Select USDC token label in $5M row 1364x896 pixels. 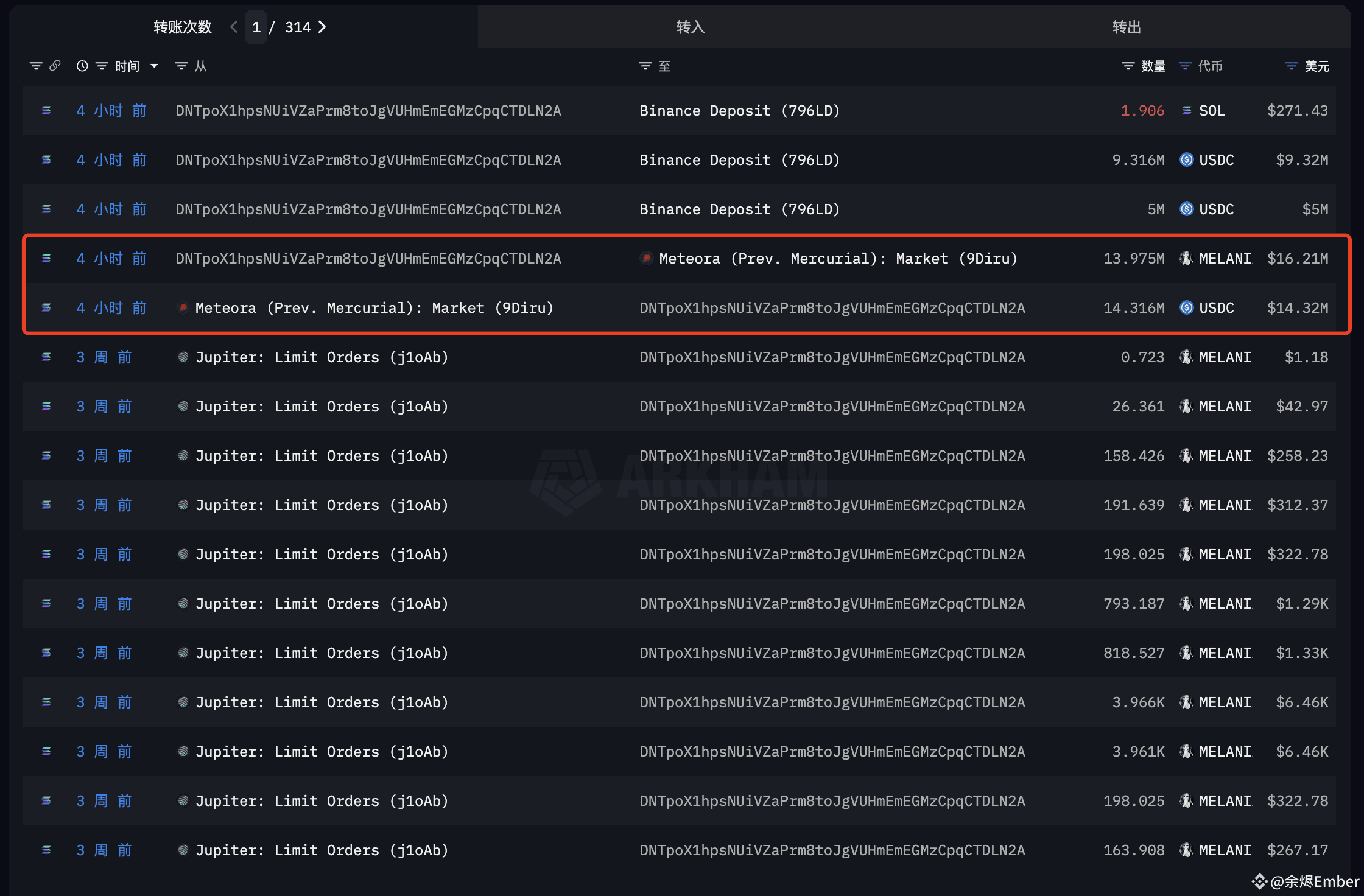click(x=1217, y=209)
